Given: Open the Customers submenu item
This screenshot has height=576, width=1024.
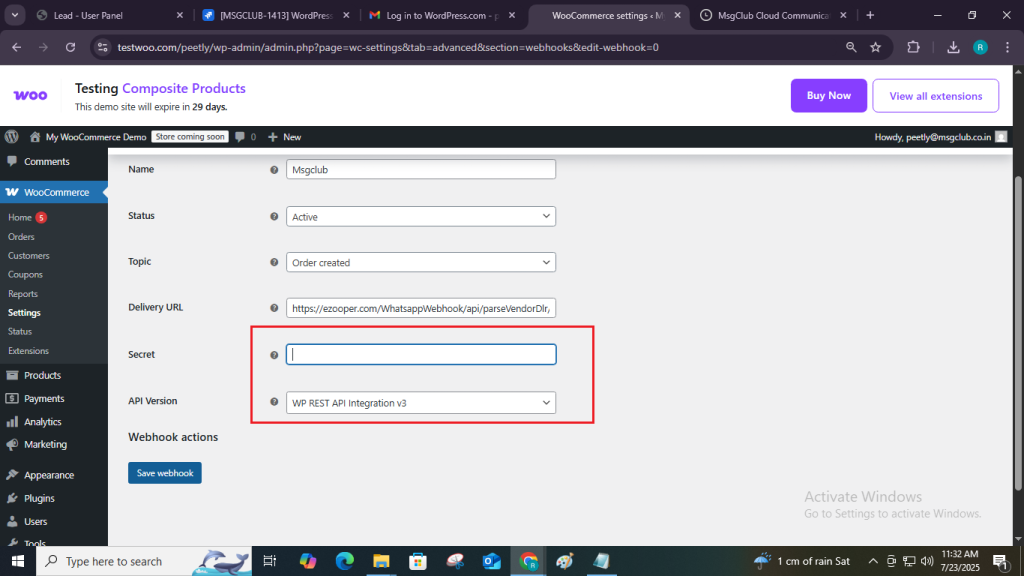Looking at the screenshot, I should pyautogui.click(x=29, y=255).
